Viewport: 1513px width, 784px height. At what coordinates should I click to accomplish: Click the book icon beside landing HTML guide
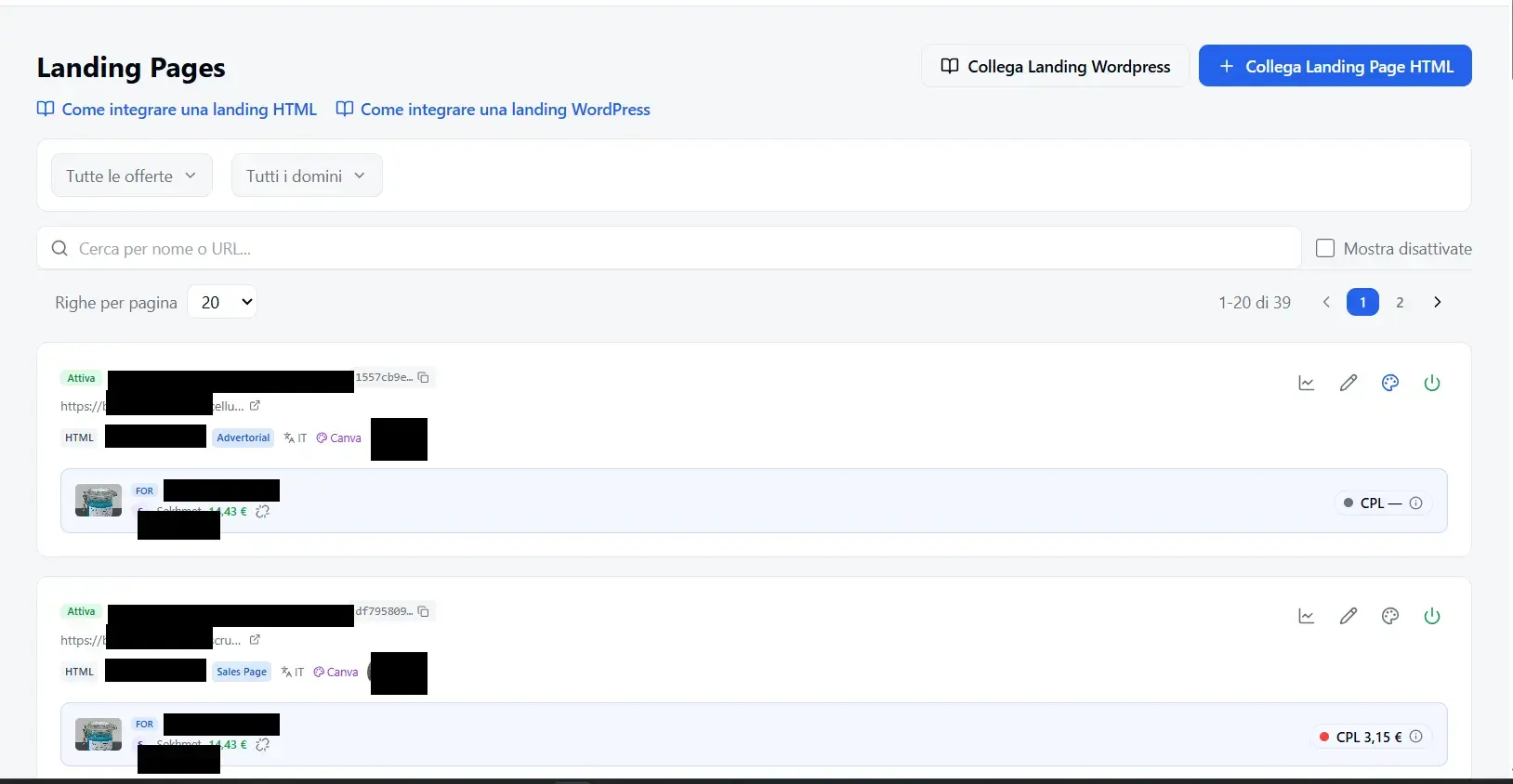coord(45,109)
